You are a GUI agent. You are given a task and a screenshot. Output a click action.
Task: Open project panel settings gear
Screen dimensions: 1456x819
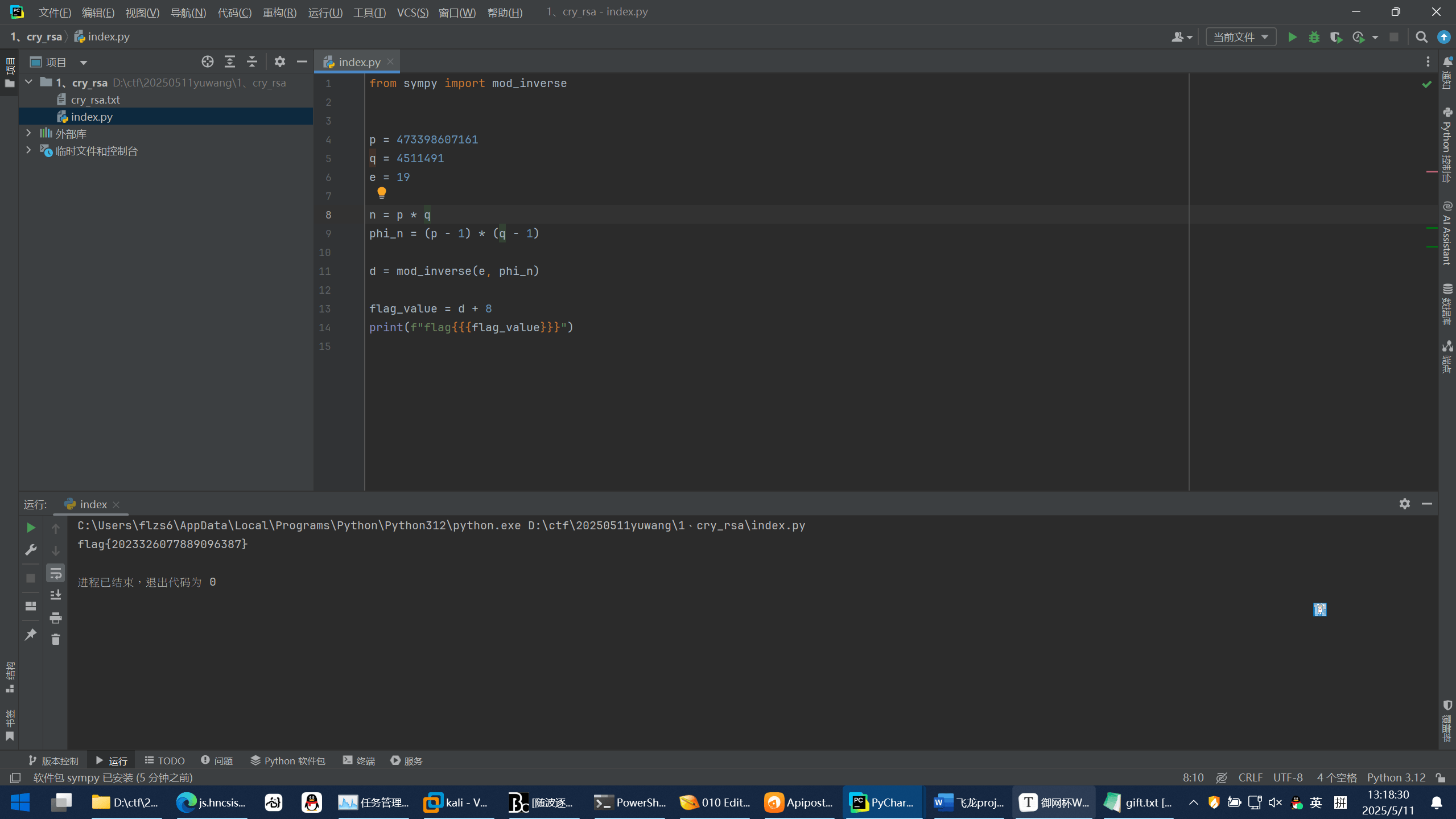click(279, 61)
